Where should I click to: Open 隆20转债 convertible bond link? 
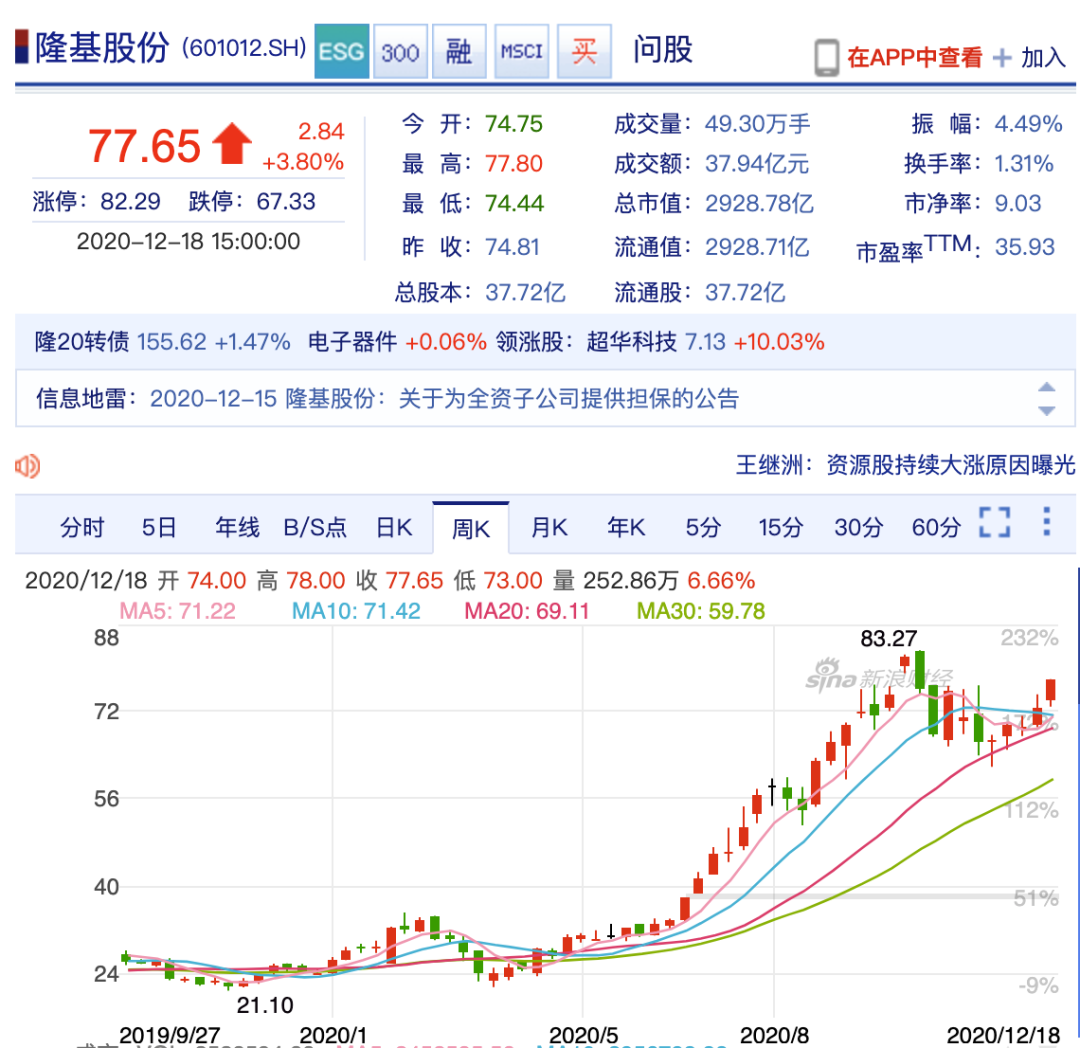point(82,342)
